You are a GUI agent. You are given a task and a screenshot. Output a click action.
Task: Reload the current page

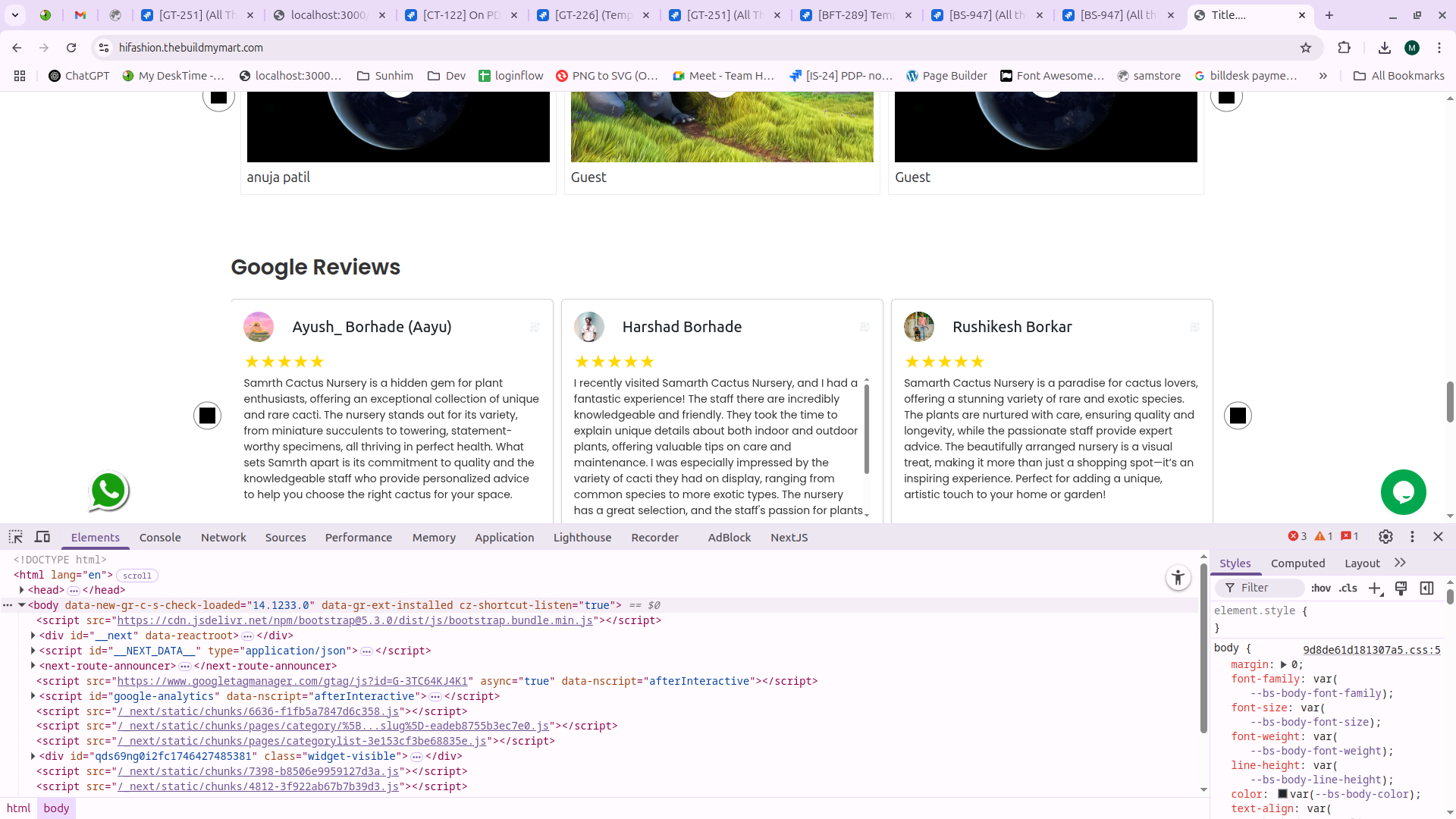pyautogui.click(x=71, y=48)
